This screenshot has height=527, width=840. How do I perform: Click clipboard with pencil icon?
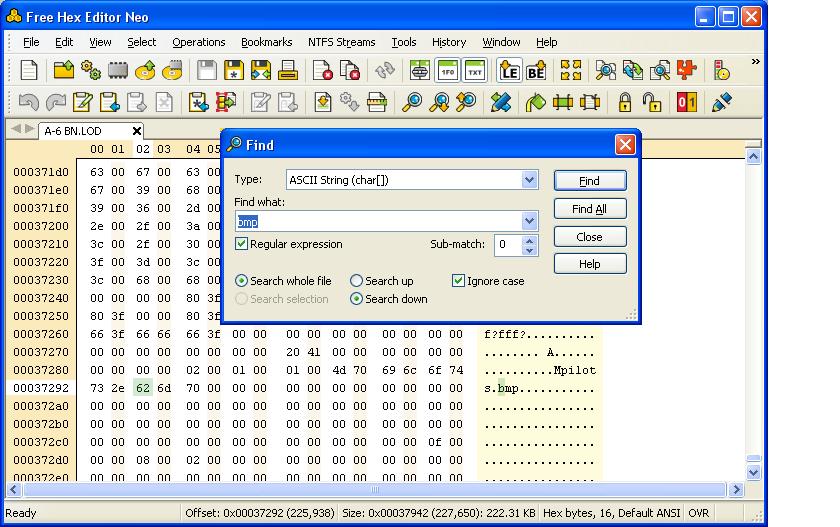coord(82,102)
